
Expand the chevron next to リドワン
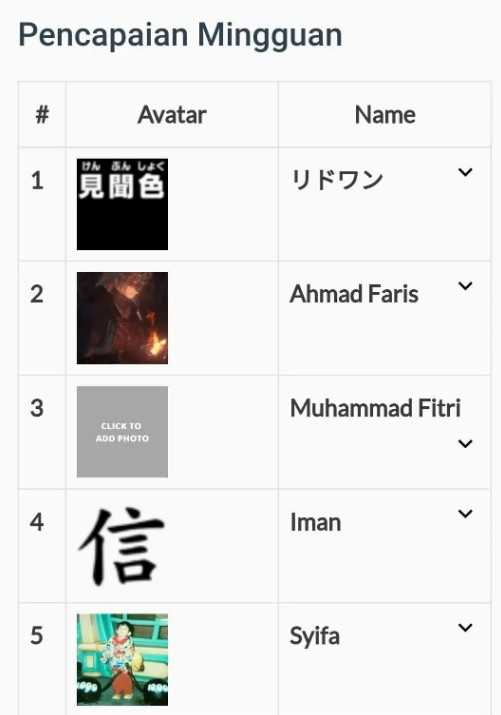coord(465,172)
